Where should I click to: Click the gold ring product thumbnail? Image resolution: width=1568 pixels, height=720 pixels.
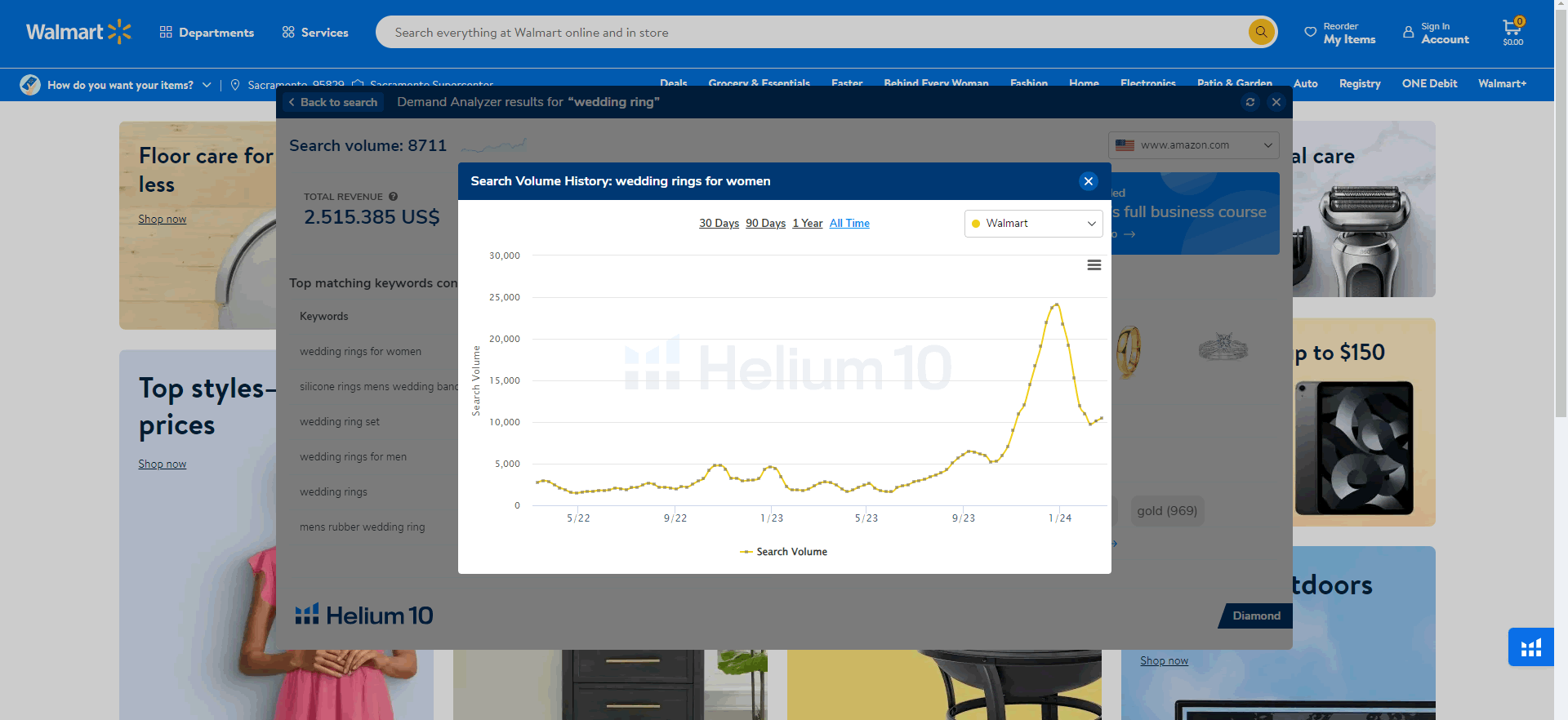1129,351
